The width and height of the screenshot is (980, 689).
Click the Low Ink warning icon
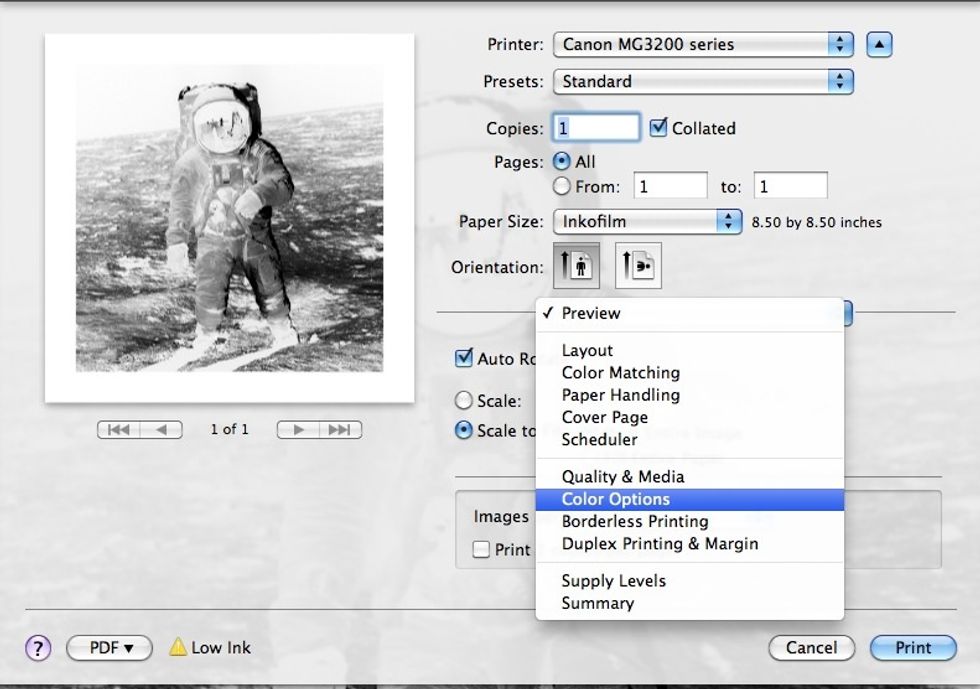tap(178, 648)
